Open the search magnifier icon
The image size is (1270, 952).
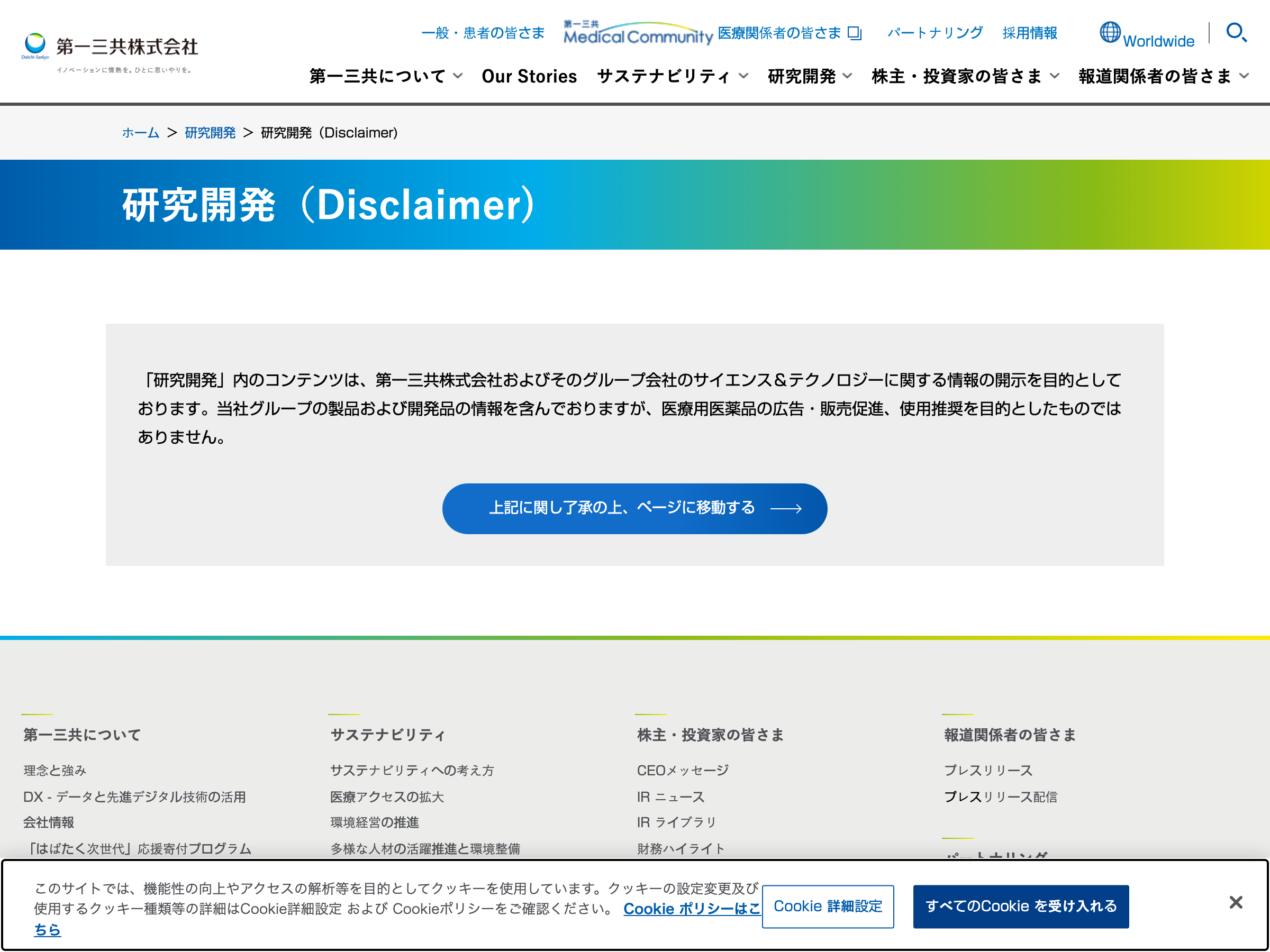(x=1236, y=32)
